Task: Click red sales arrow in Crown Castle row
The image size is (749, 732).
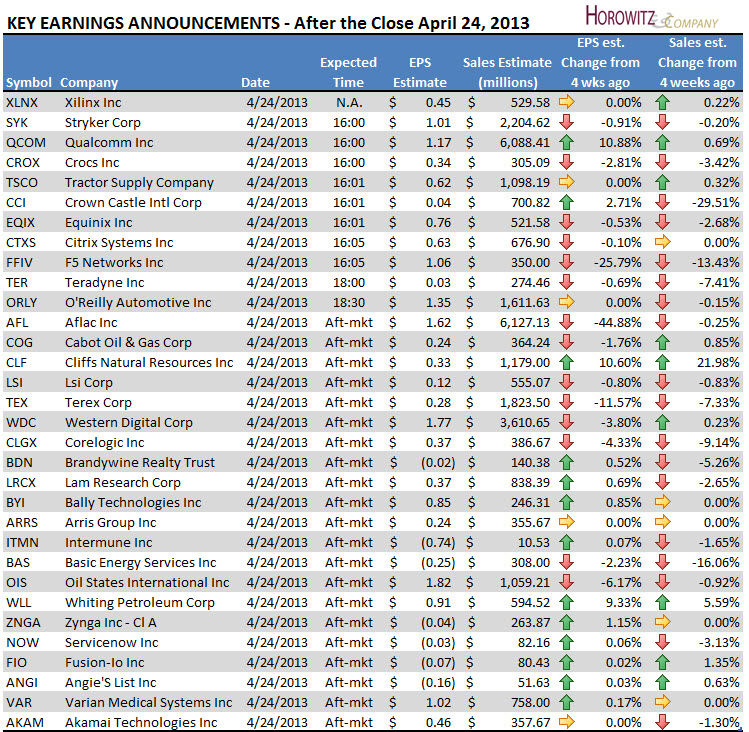Action: coord(663,203)
